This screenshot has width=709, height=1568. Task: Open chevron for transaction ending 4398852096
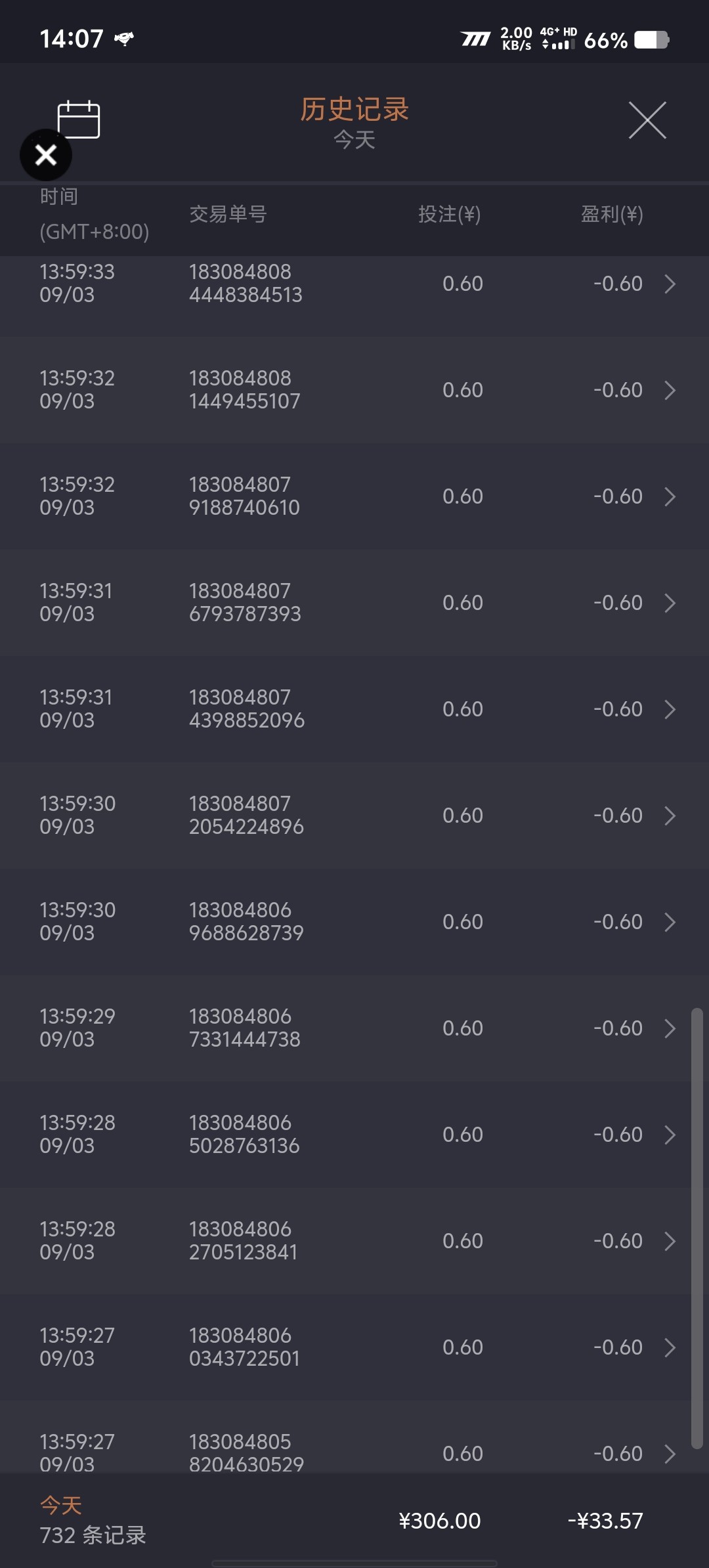(670, 709)
